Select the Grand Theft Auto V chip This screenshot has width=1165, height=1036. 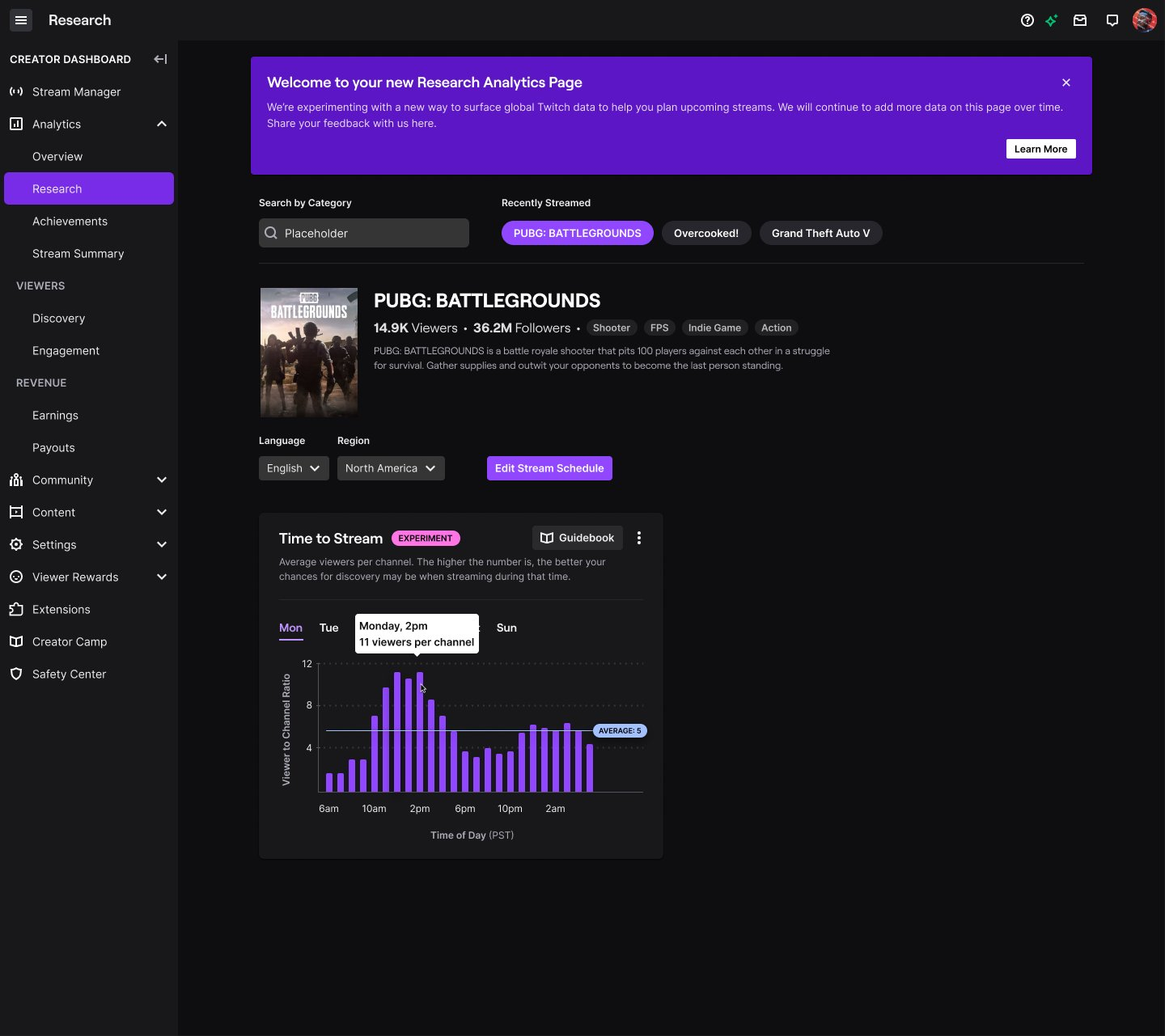821,233
